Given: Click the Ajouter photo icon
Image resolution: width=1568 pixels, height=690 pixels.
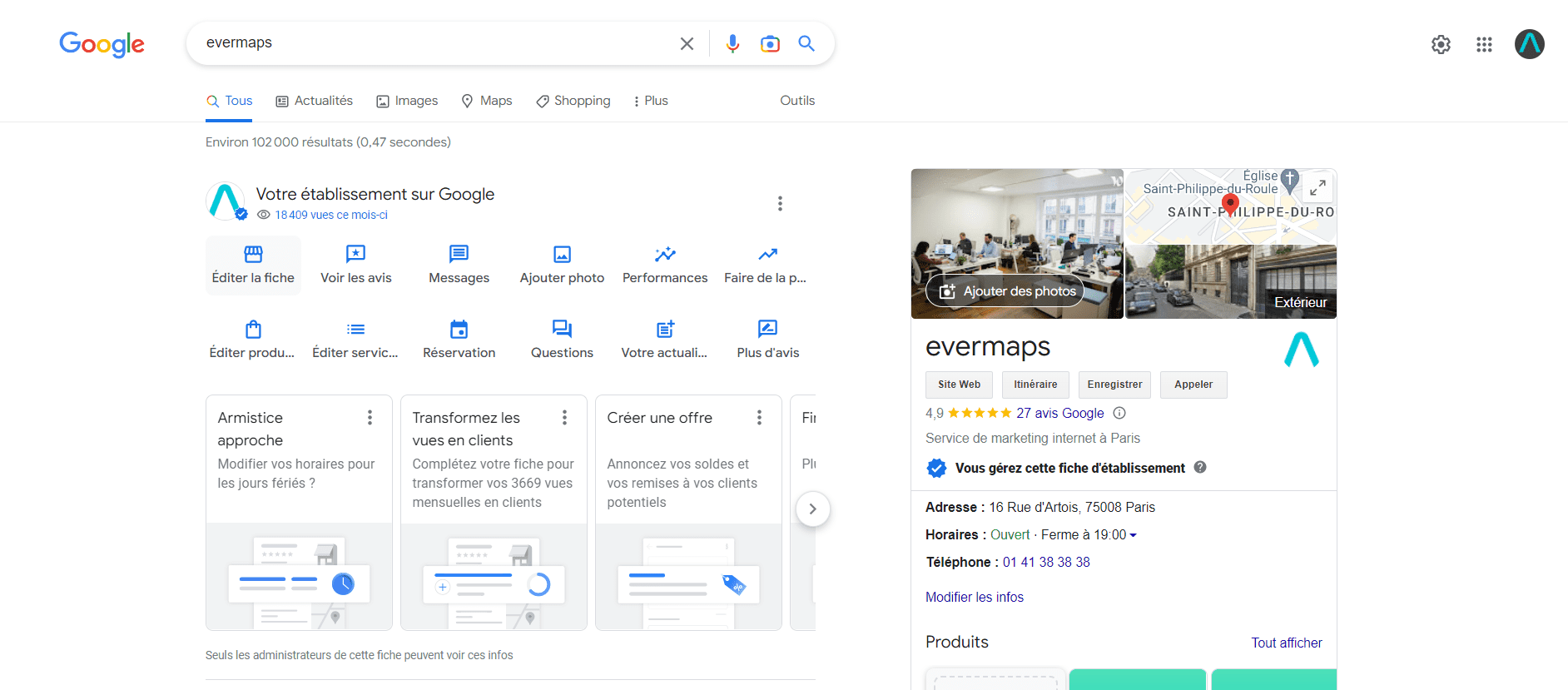Looking at the screenshot, I should coord(562,254).
